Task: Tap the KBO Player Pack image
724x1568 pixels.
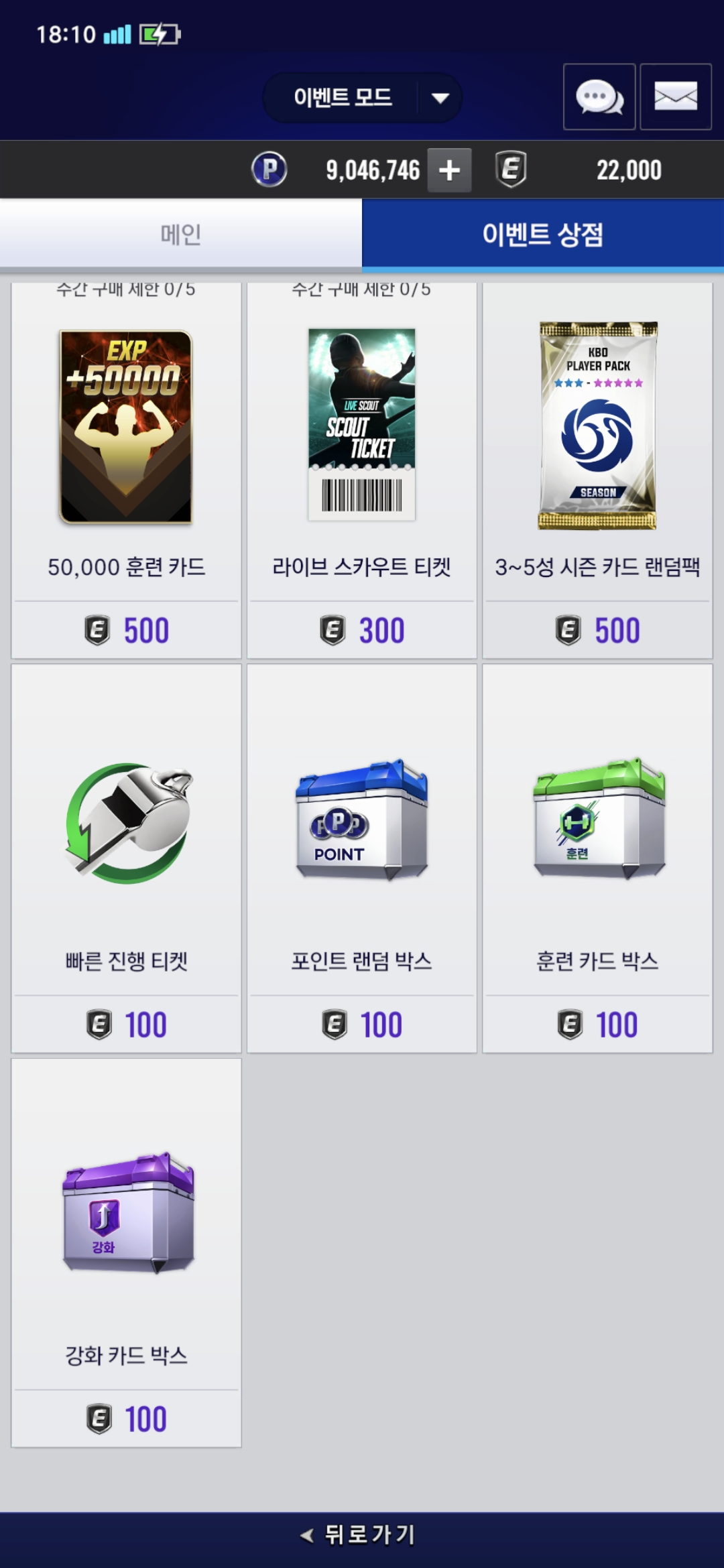Action: pos(598,426)
